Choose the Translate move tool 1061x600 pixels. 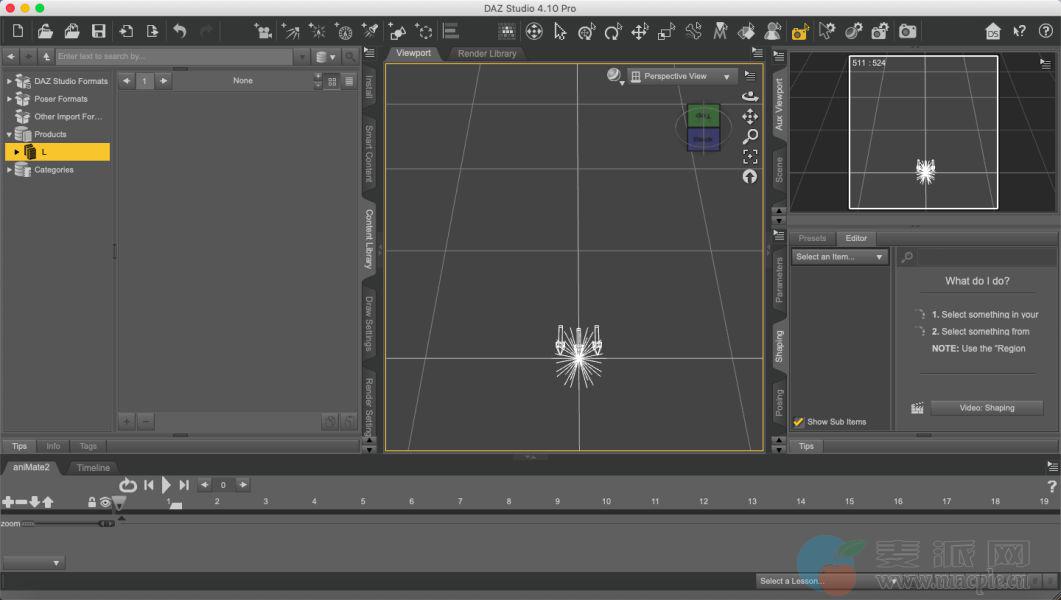click(x=640, y=32)
